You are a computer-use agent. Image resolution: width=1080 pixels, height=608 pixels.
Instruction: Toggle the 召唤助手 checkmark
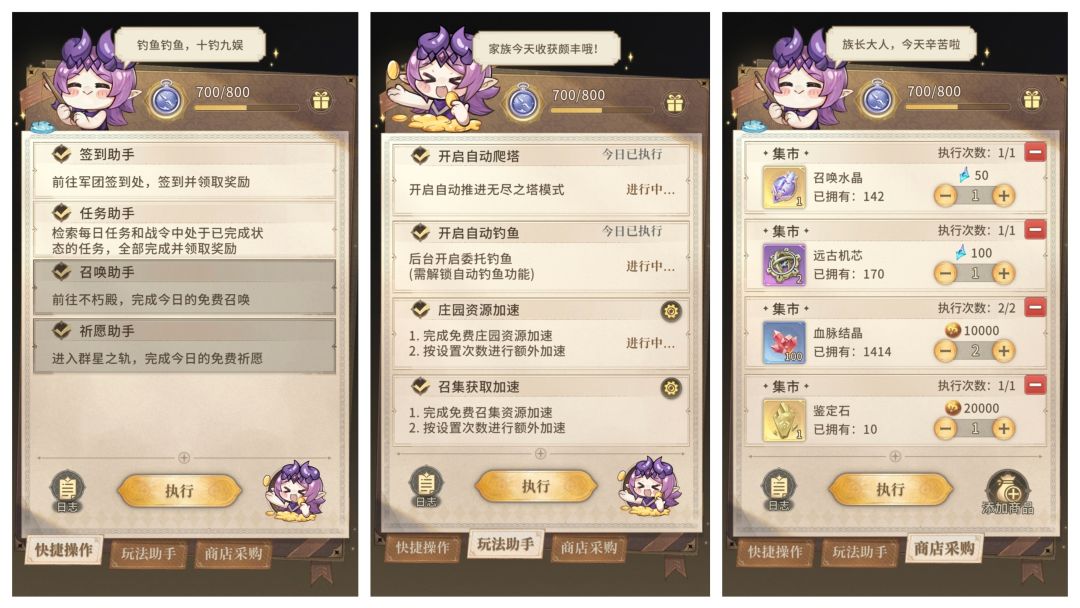(62, 271)
